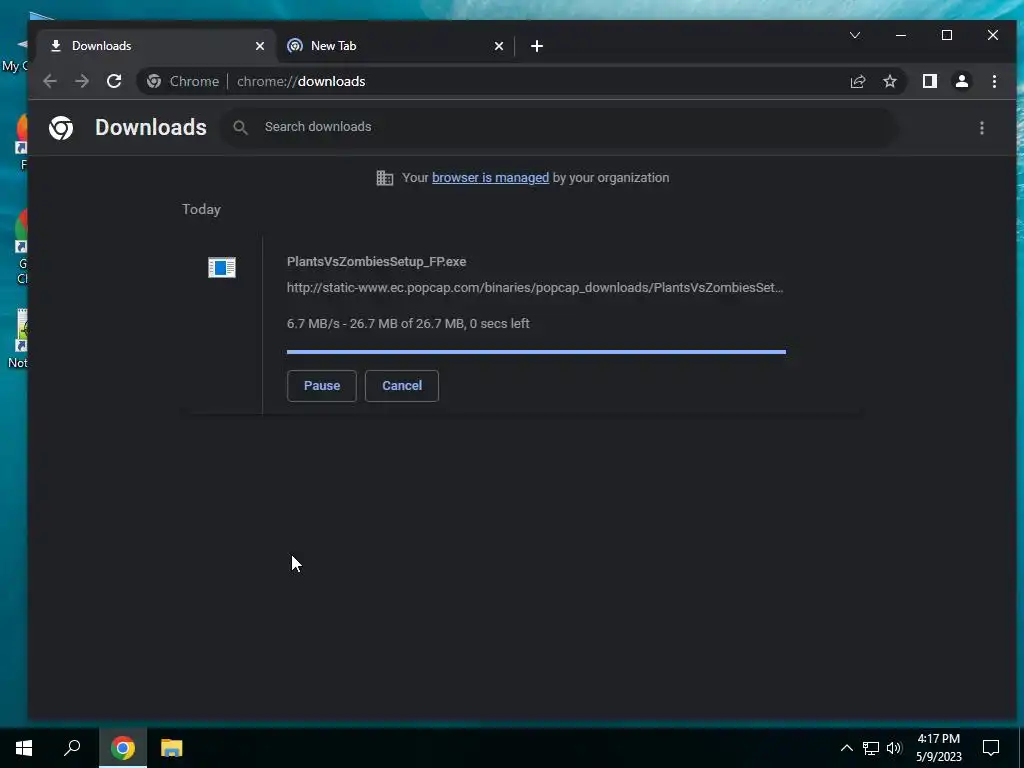1024x768 pixels.
Task: Show hidden system tray icons
Action: tap(846, 748)
